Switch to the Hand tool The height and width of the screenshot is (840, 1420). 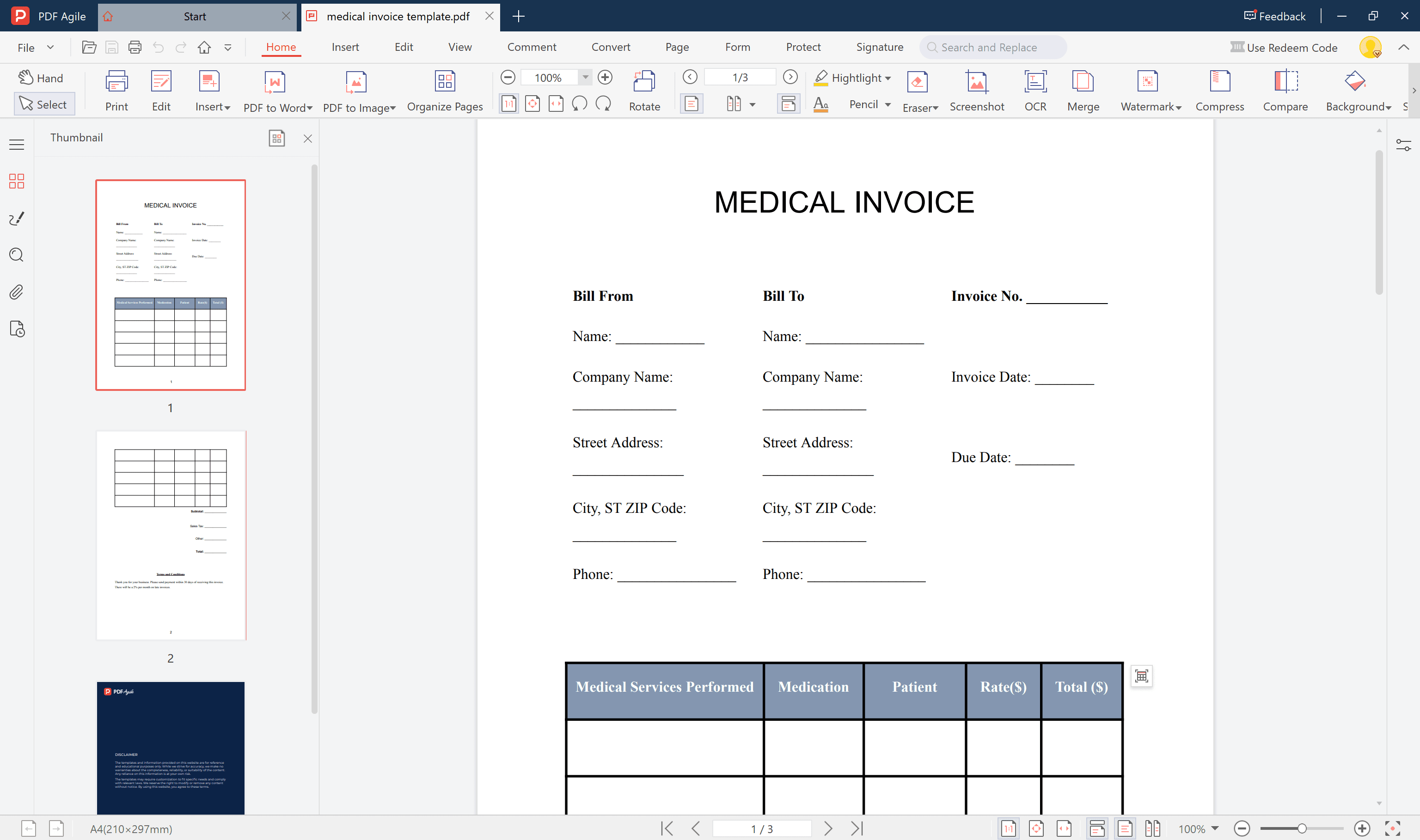(41, 78)
